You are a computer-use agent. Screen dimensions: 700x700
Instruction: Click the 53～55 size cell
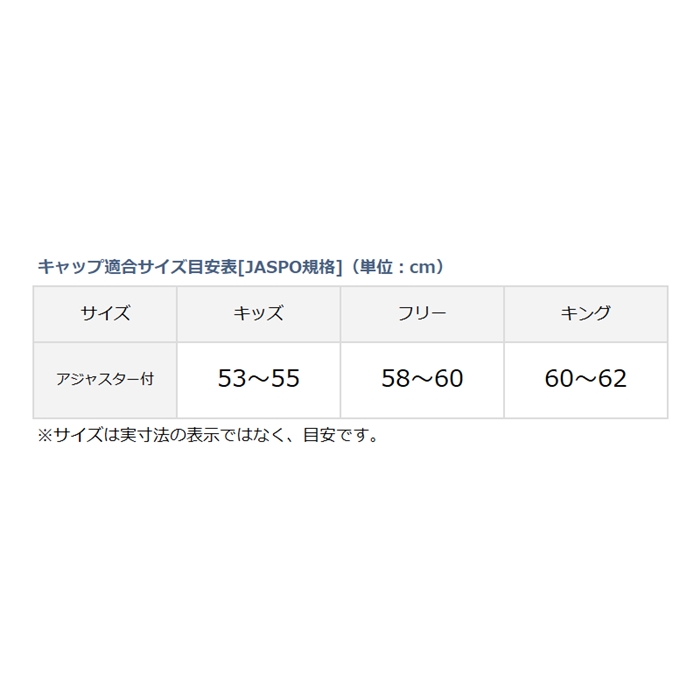pyautogui.click(x=258, y=380)
